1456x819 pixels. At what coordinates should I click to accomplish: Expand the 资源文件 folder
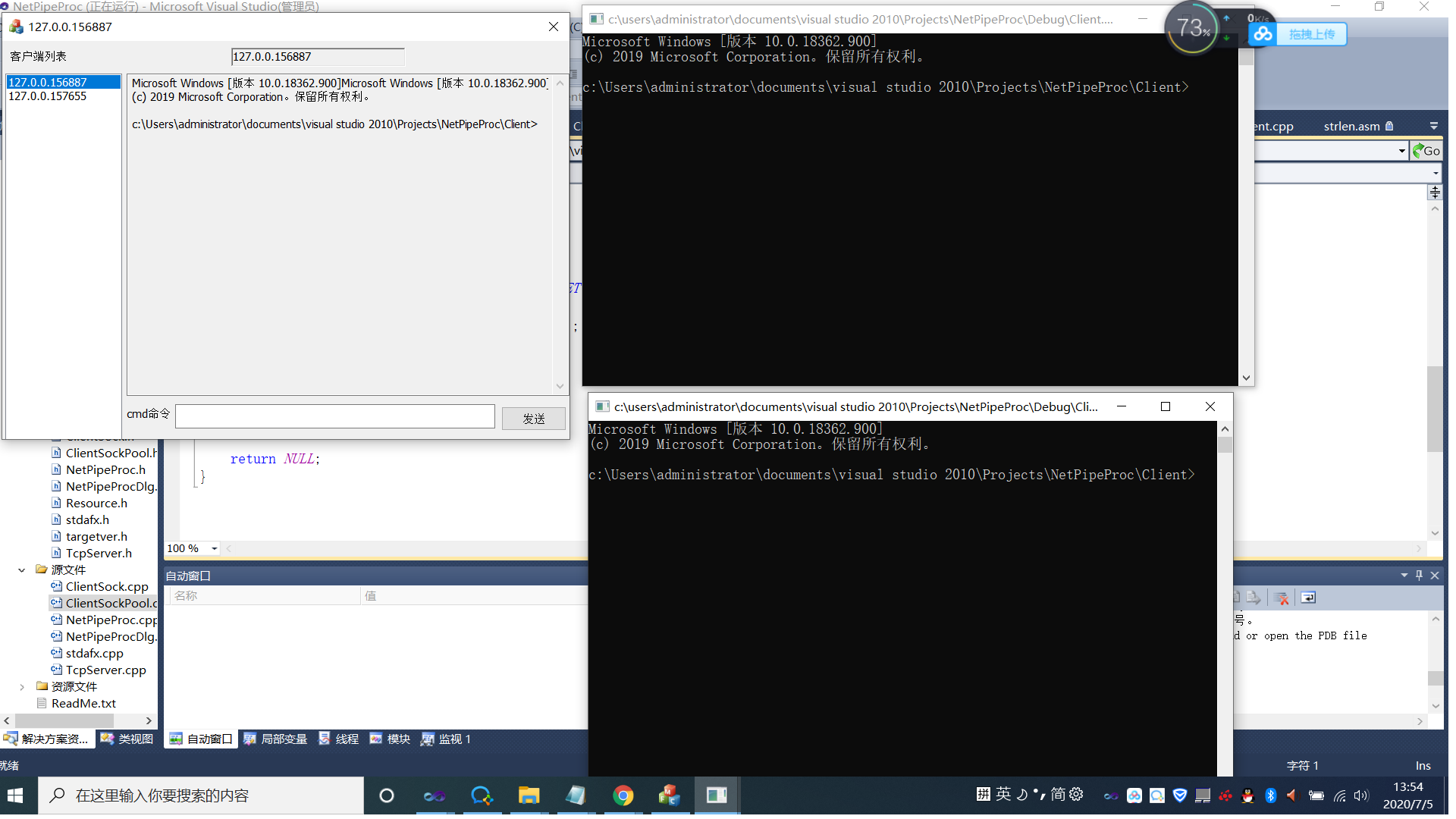coord(21,686)
